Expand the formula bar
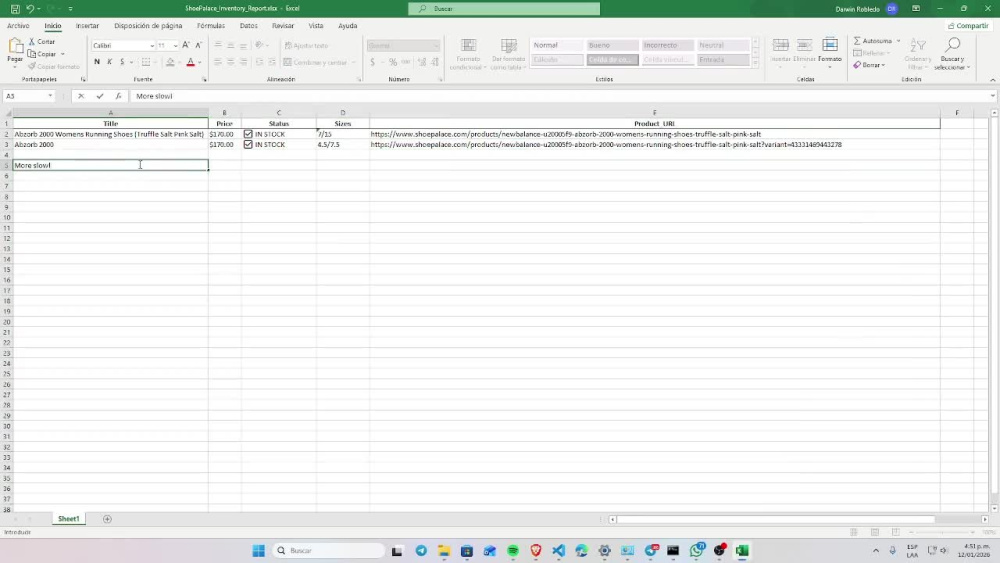The image size is (1000, 563). pos(992,96)
